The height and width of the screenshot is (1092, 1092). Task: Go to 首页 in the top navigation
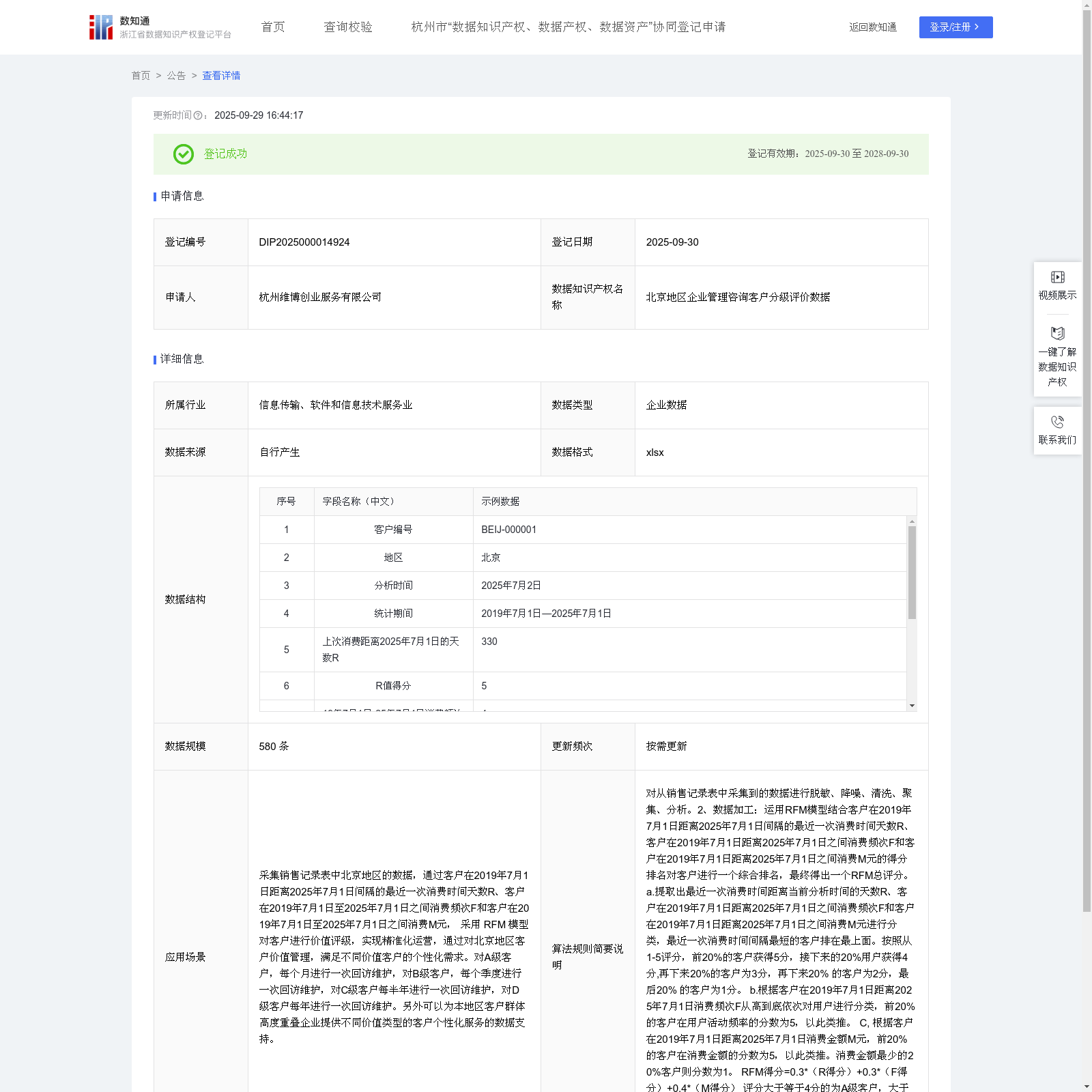(x=273, y=27)
